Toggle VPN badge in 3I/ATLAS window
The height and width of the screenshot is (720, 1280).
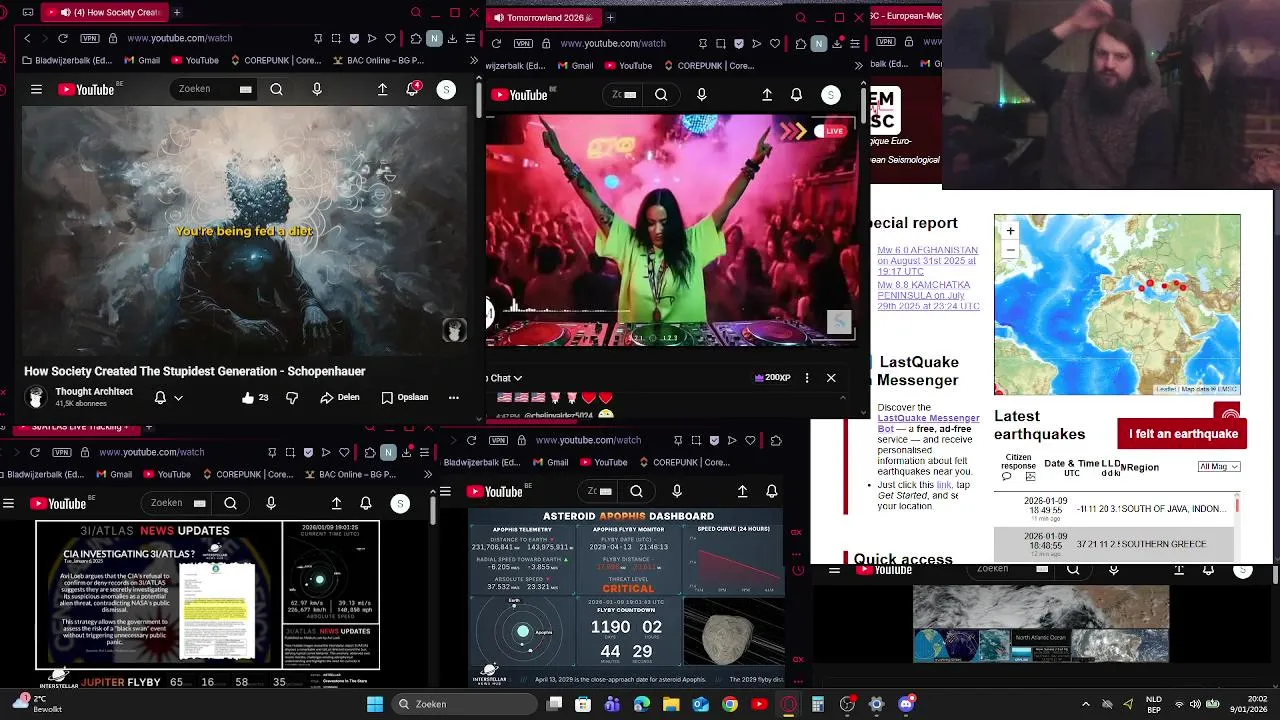pos(61,452)
